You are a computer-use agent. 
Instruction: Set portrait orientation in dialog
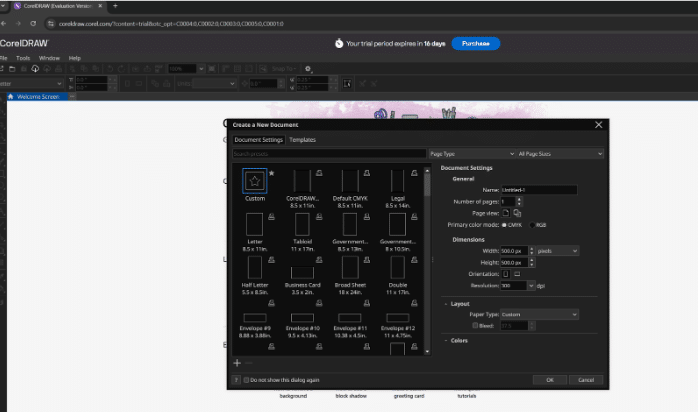point(506,274)
